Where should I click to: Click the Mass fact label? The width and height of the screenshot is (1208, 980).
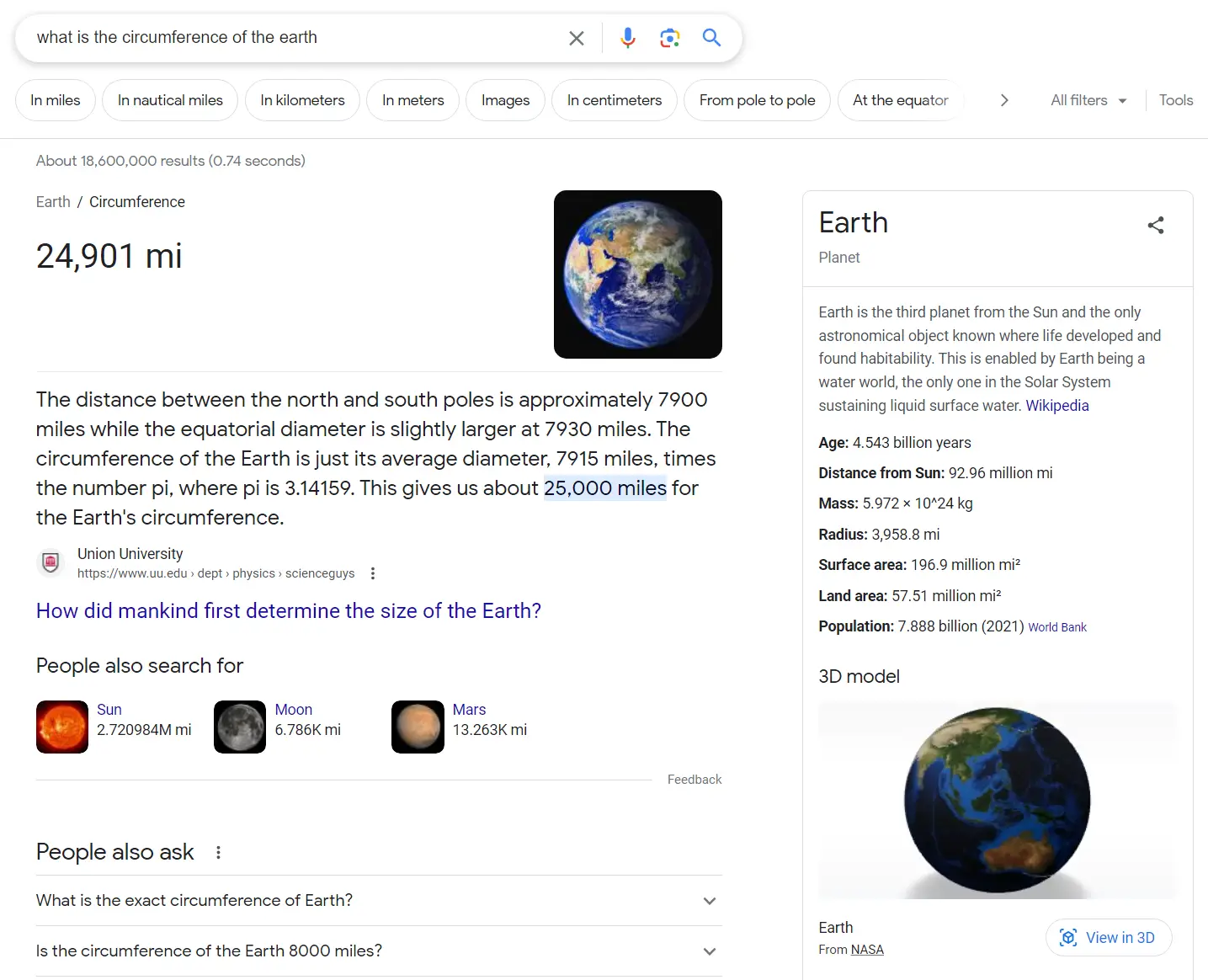click(838, 503)
